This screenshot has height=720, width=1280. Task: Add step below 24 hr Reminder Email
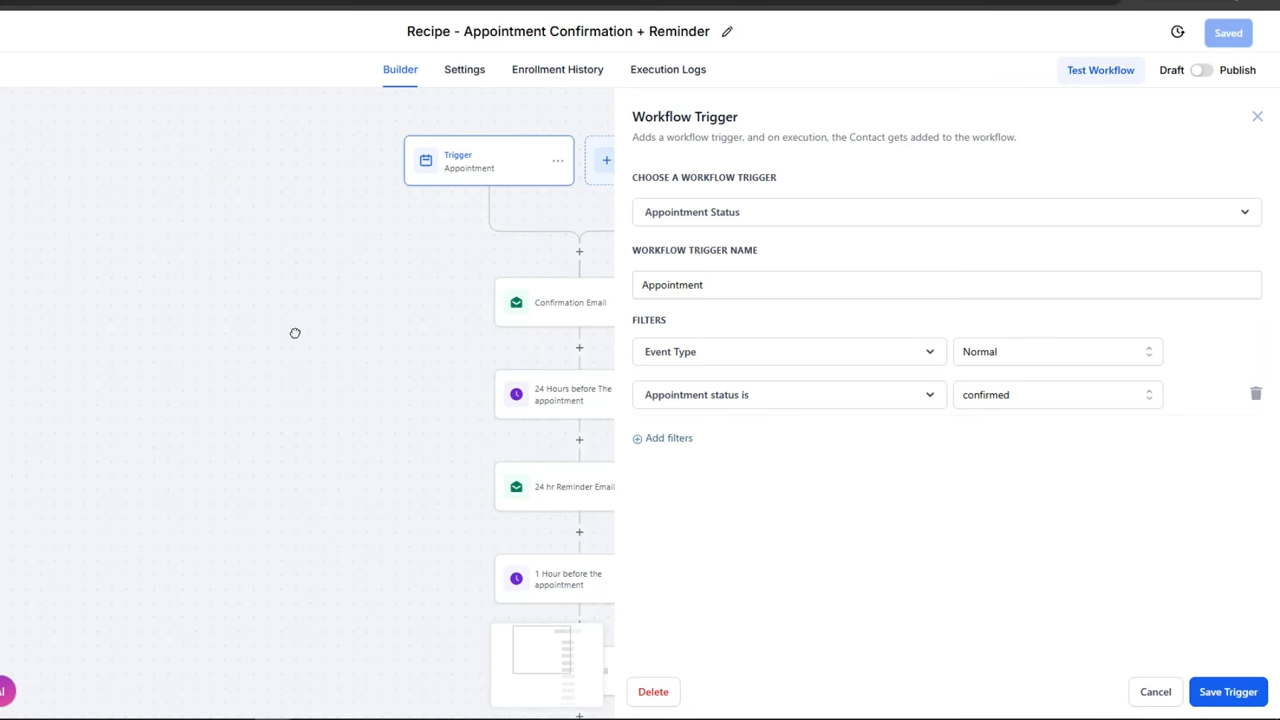pyautogui.click(x=579, y=532)
